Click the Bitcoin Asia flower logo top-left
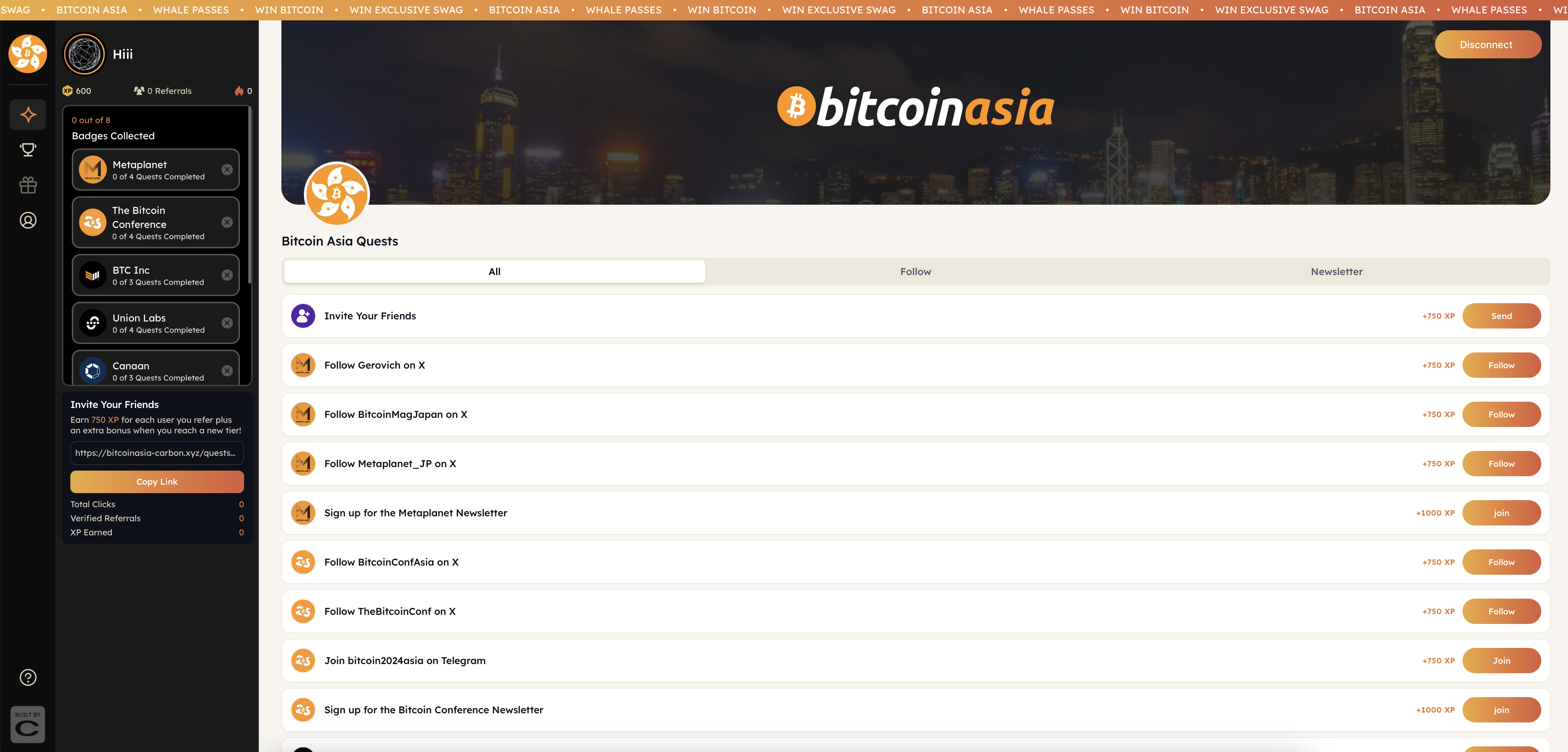The width and height of the screenshot is (1568, 752). tap(28, 53)
